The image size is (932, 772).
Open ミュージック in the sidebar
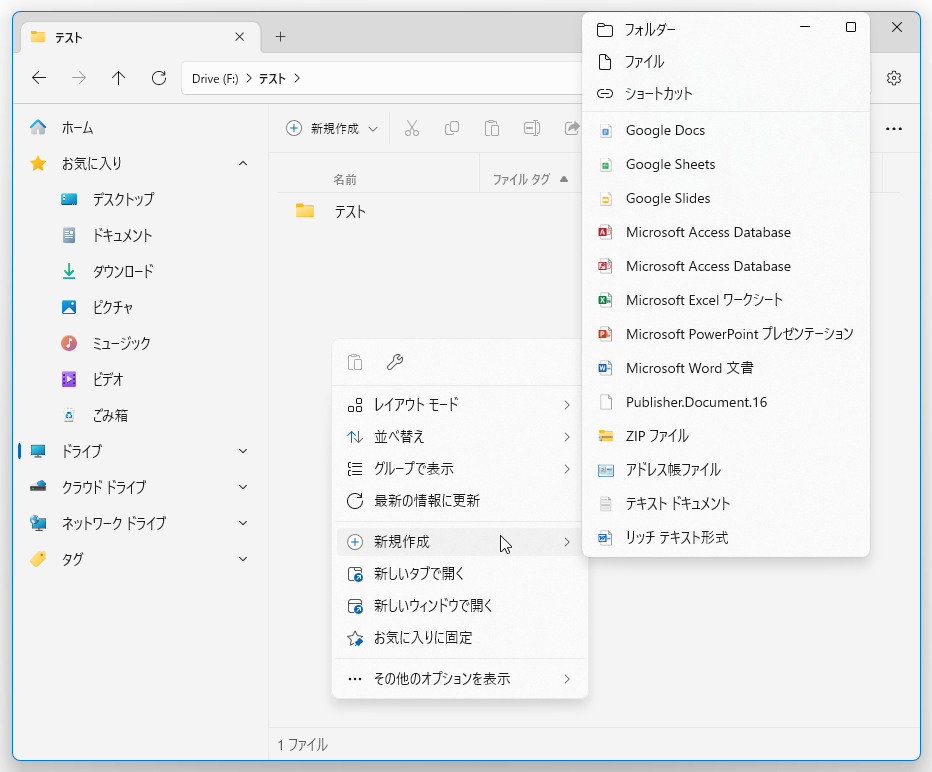[x=141, y=344]
